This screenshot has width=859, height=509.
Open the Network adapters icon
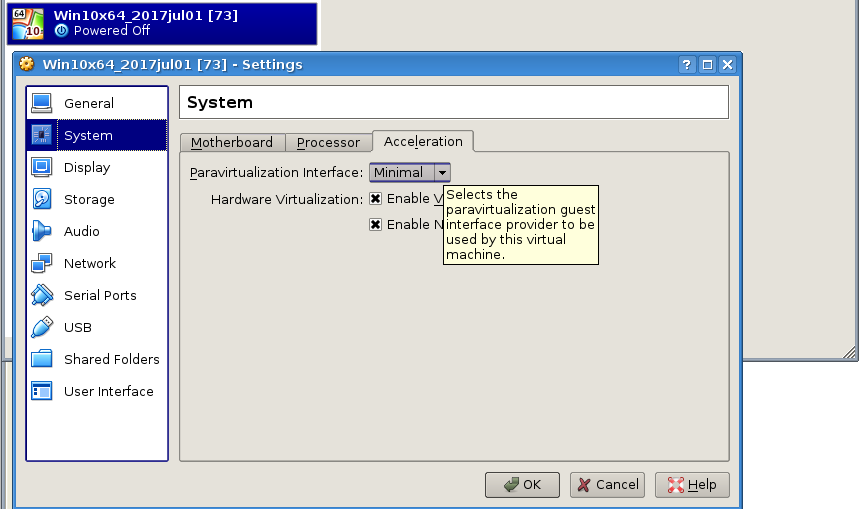coord(42,263)
